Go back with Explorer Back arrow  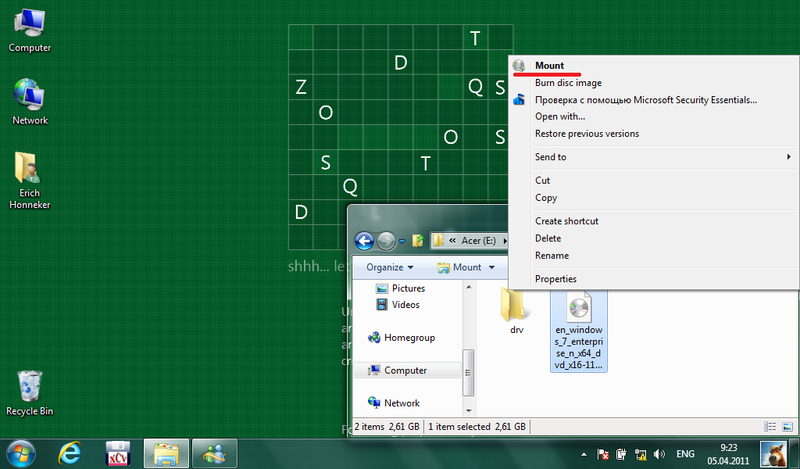tap(364, 241)
